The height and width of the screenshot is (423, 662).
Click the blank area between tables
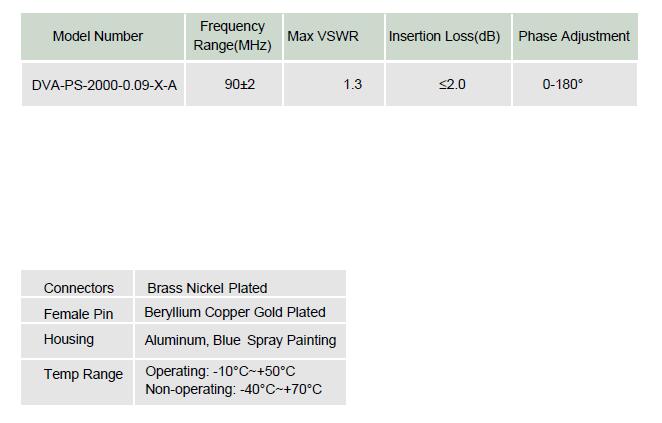(329, 188)
